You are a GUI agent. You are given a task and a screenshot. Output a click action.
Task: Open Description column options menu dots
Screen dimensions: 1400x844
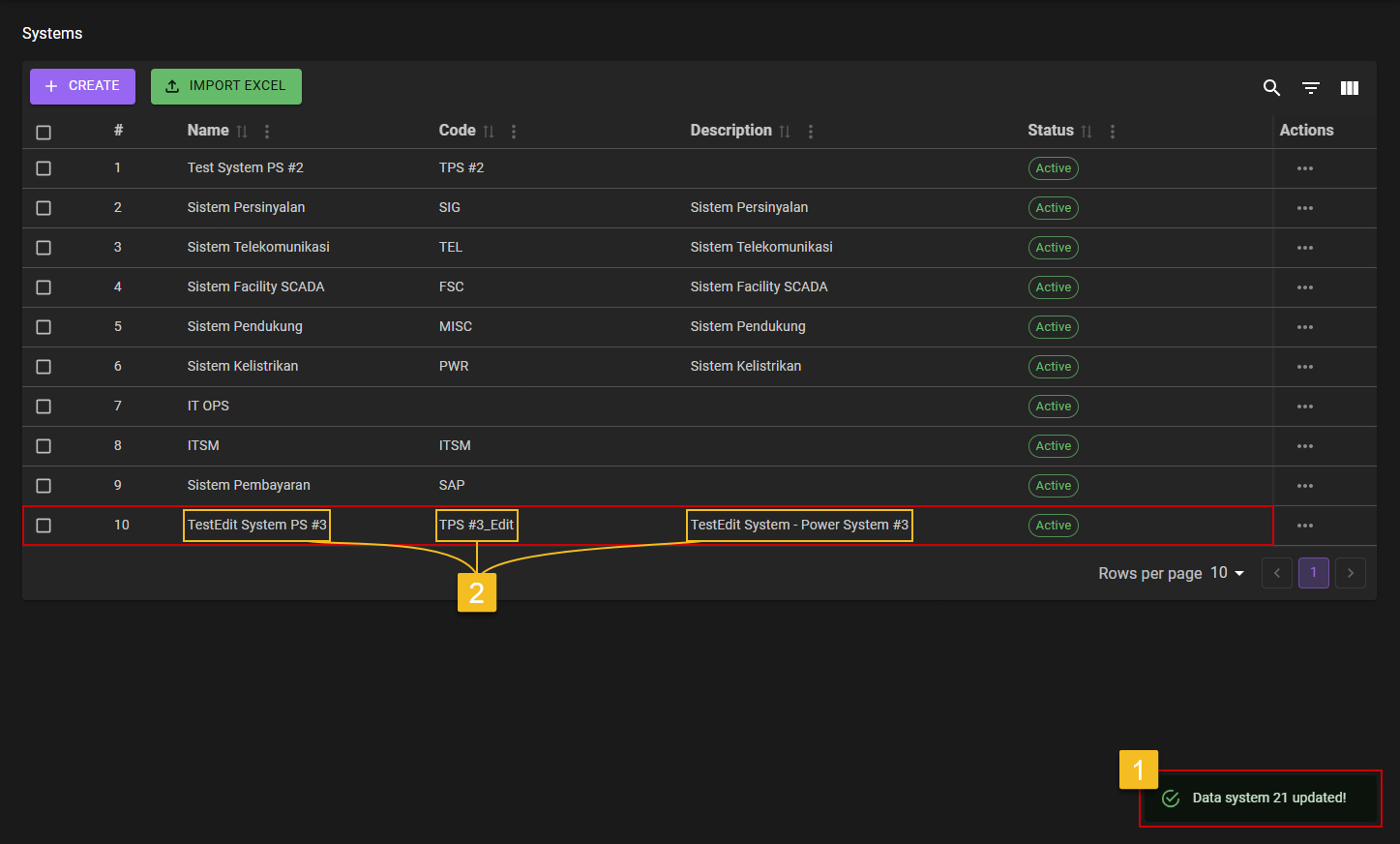[x=811, y=132]
